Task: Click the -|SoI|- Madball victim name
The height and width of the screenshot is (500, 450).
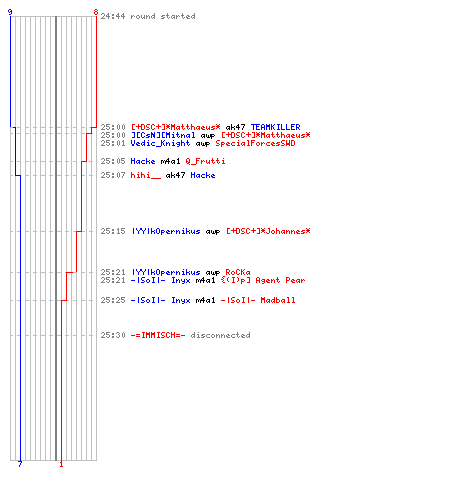Action: point(258,300)
